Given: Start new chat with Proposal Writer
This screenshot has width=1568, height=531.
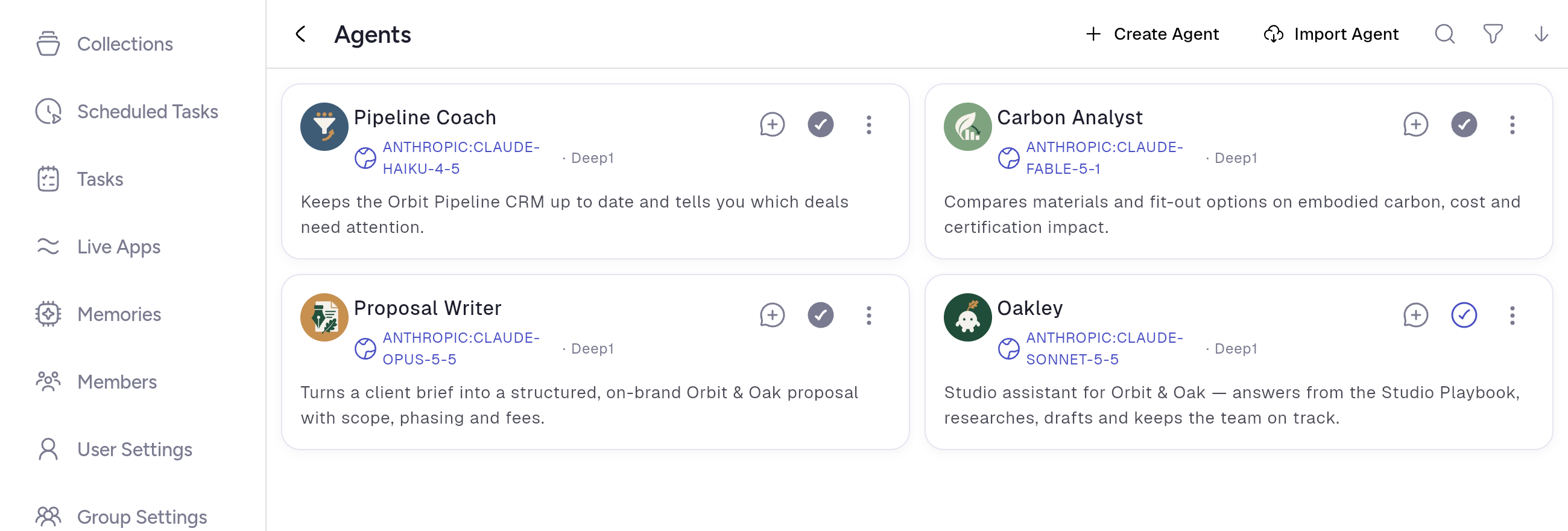Looking at the screenshot, I should 772,316.
